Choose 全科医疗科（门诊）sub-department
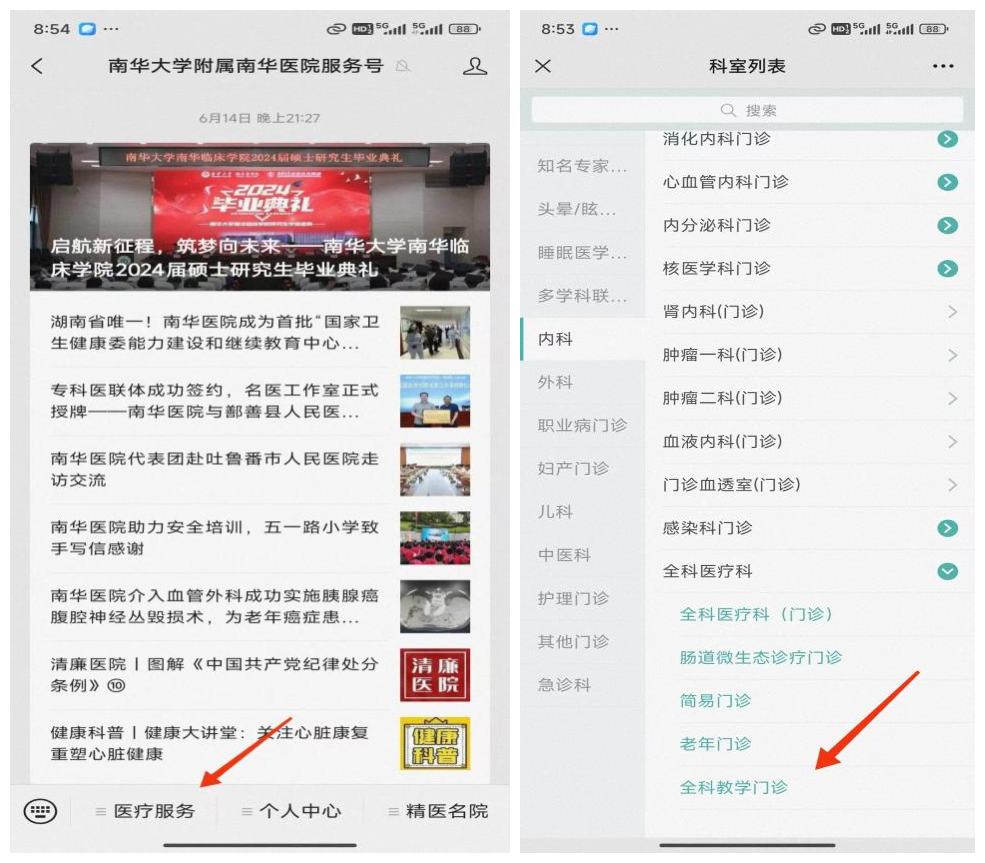Image resolution: width=985 pixels, height=863 pixels. 757,614
